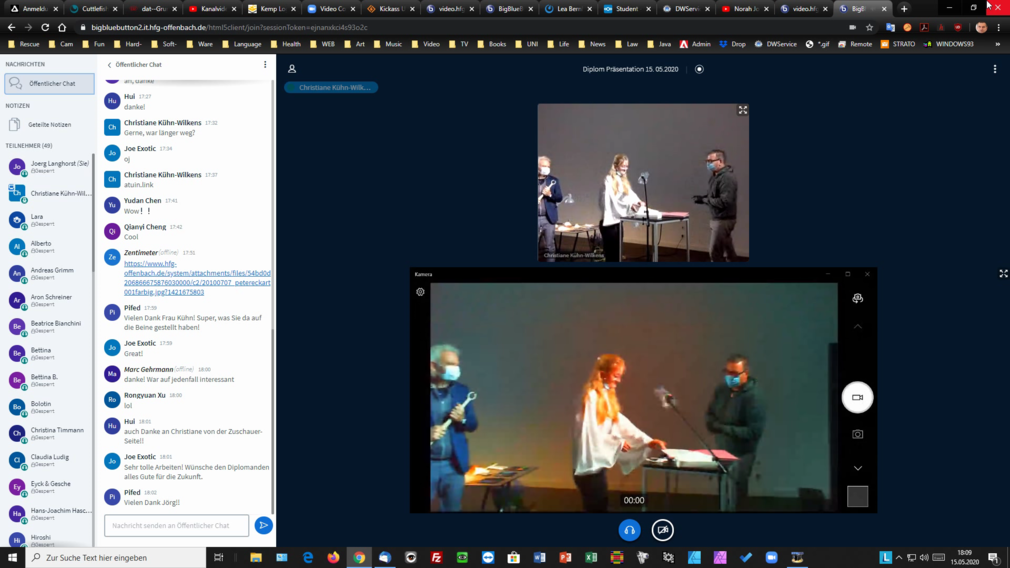1010x568 pixels.
Task: Open Windows notification center
Action: pos(995,558)
